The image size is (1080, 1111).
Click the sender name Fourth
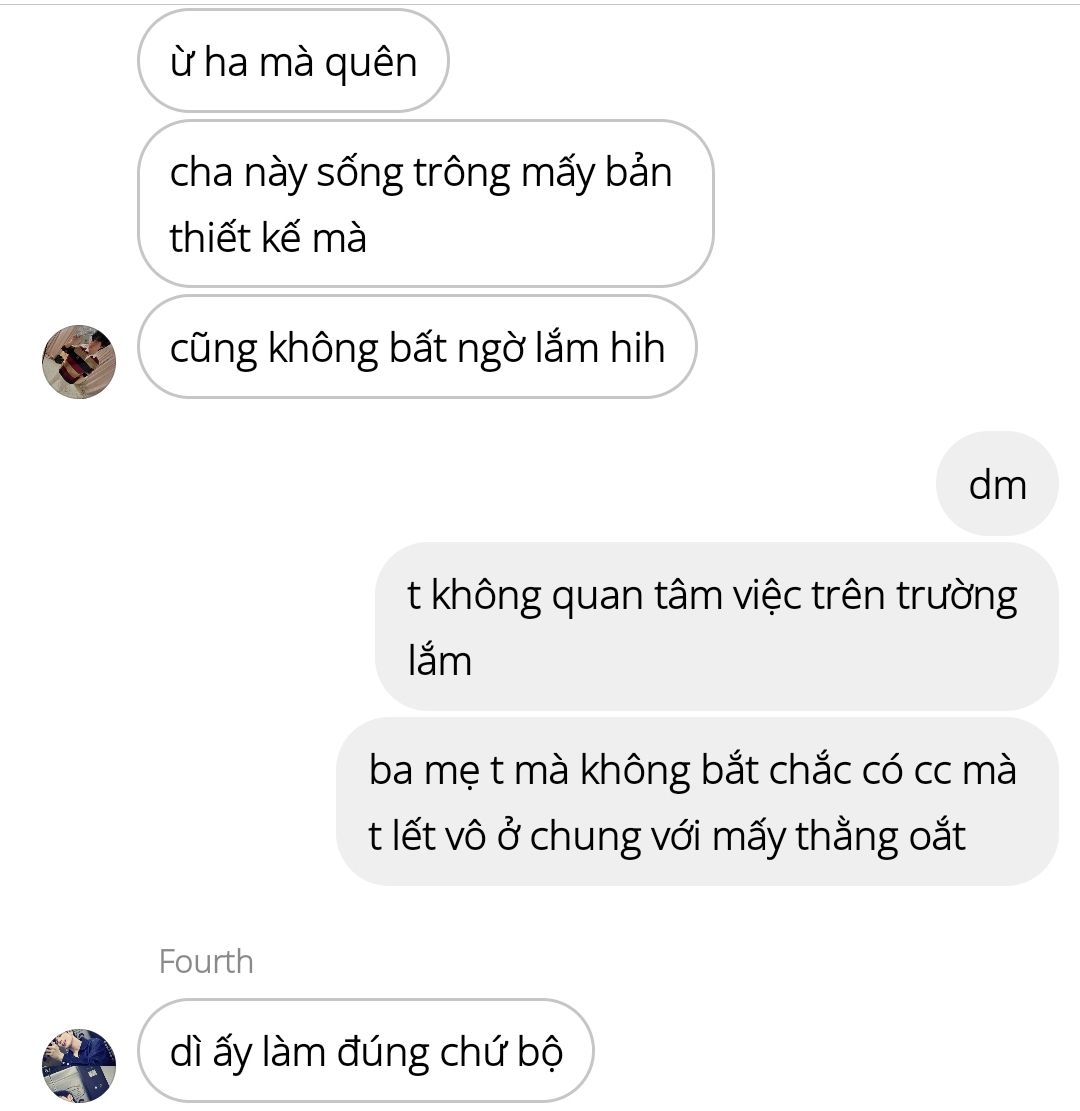pos(206,961)
